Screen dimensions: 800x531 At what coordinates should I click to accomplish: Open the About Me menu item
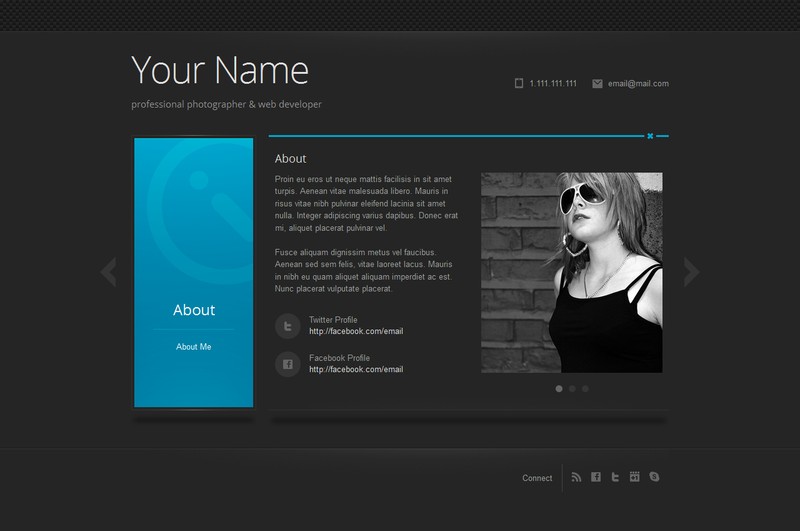coord(194,347)
